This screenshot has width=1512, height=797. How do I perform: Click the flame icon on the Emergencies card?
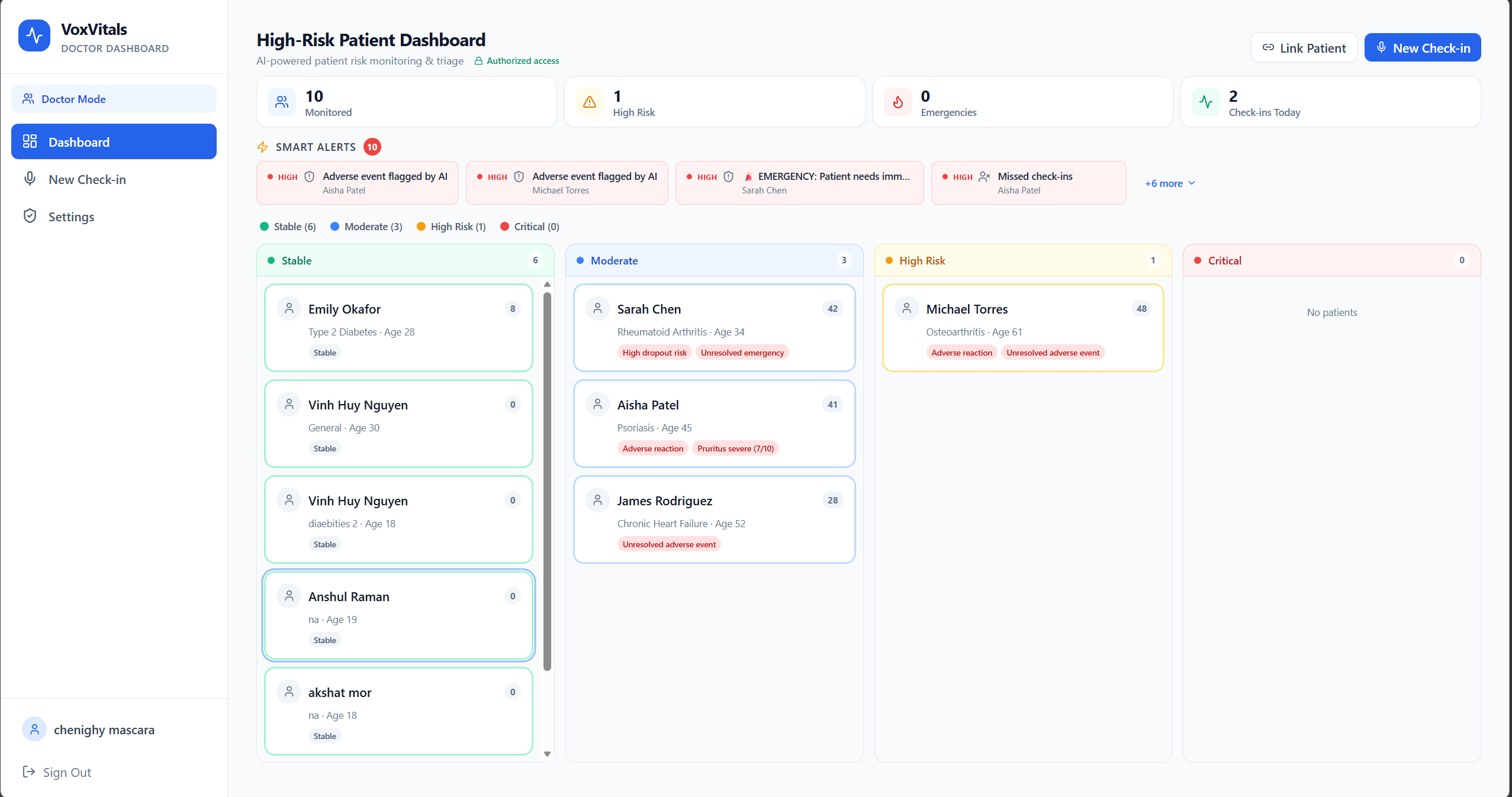pyautogui.click(x=897, y=102)
